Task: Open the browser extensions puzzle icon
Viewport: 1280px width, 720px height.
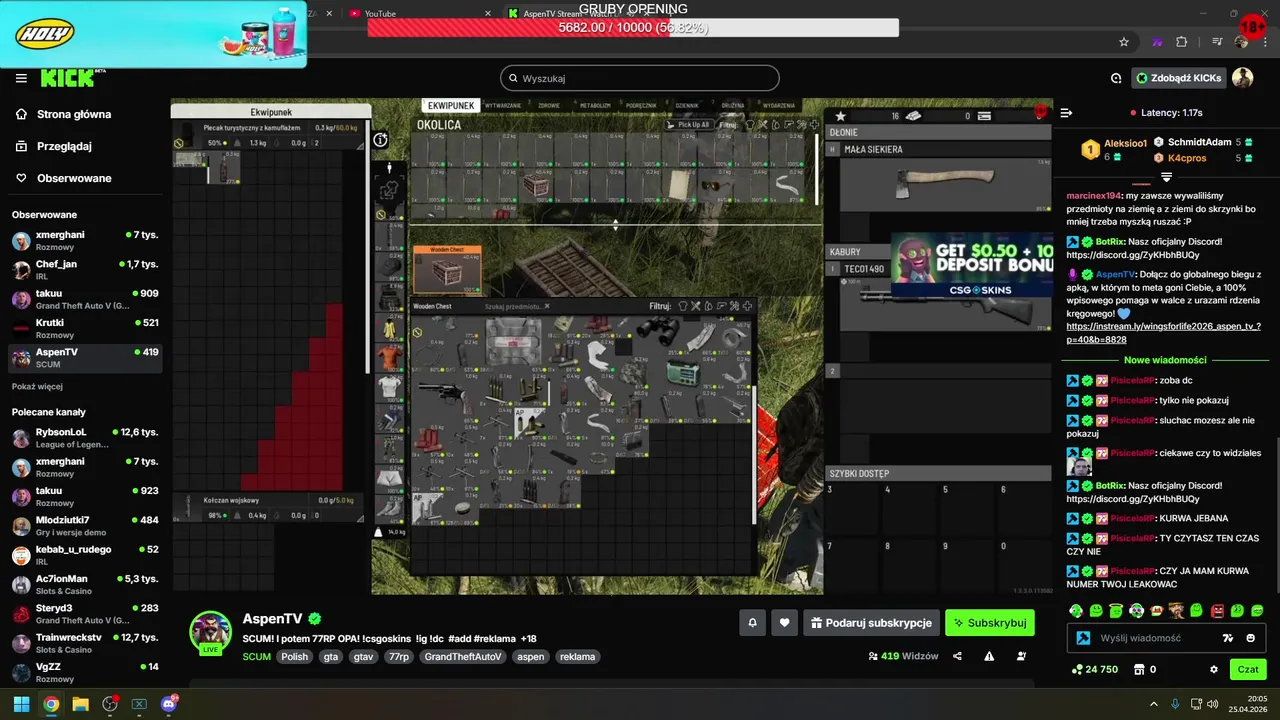Action: pos(1182,42)
